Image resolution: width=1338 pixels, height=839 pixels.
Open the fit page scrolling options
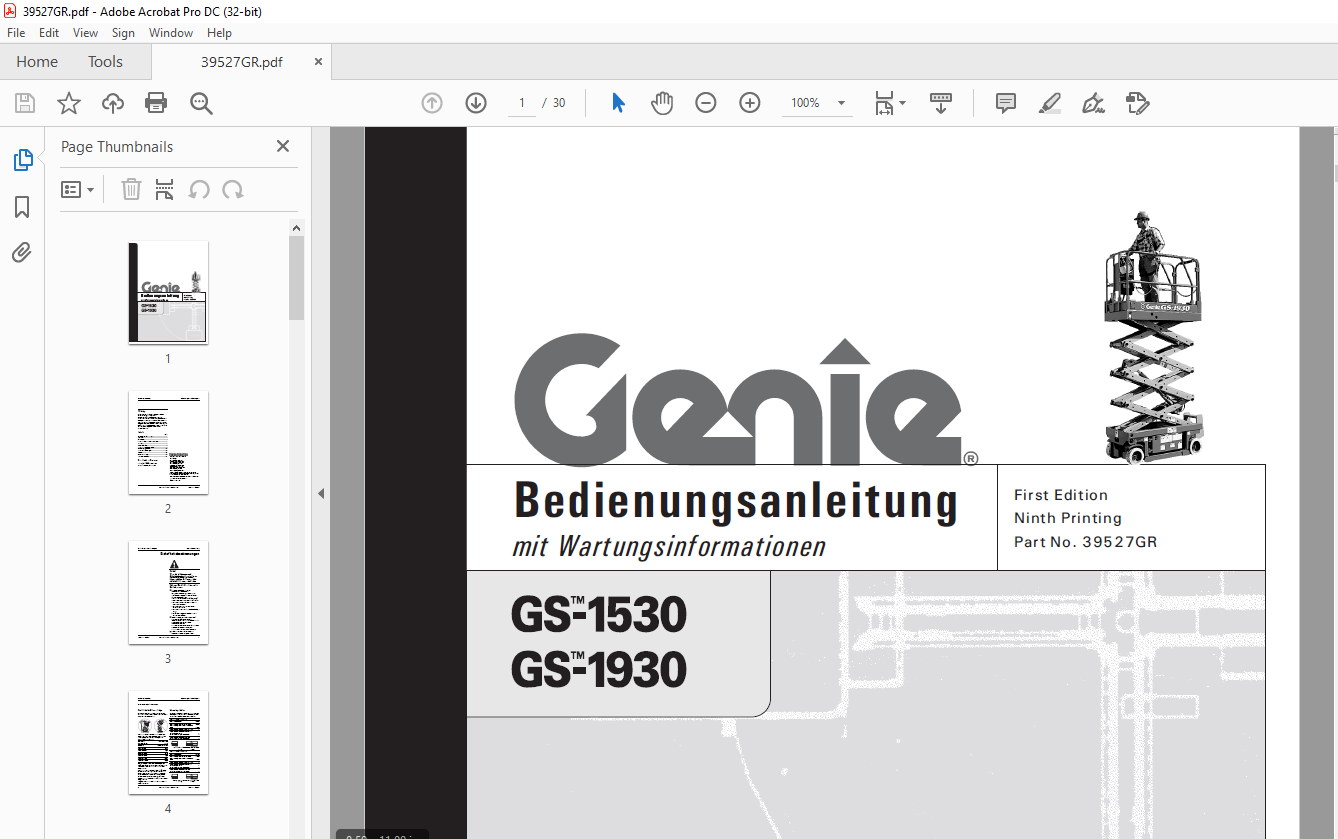[x=889, y=103]
